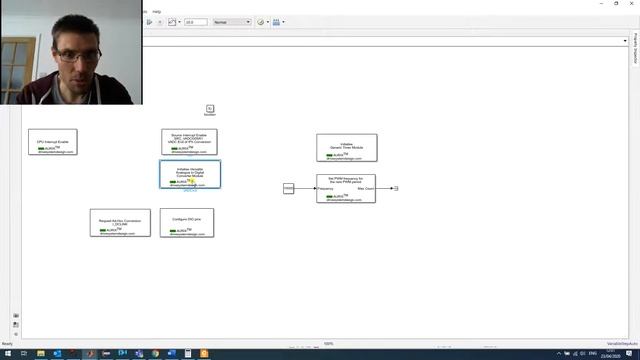This screenshot has height=360, width=640.
Task: Click the ENG language indicator
Action: [x=593, y=353]
